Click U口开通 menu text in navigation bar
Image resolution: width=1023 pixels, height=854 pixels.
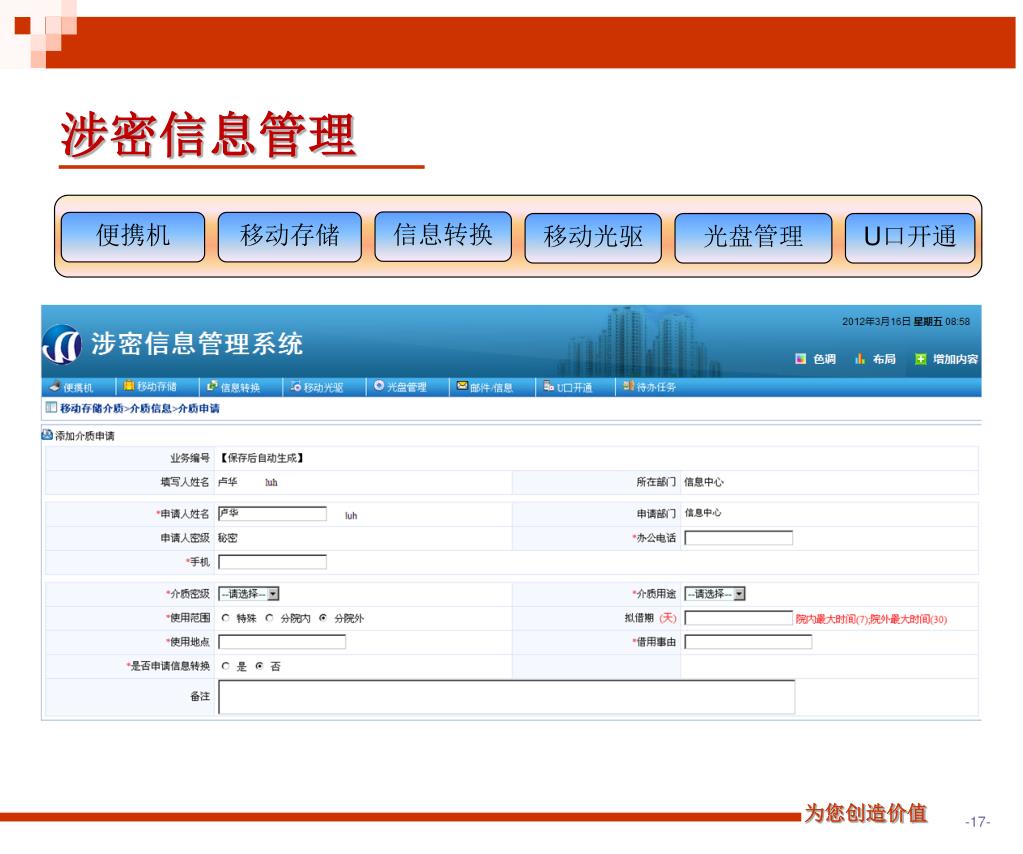[575, 388]
